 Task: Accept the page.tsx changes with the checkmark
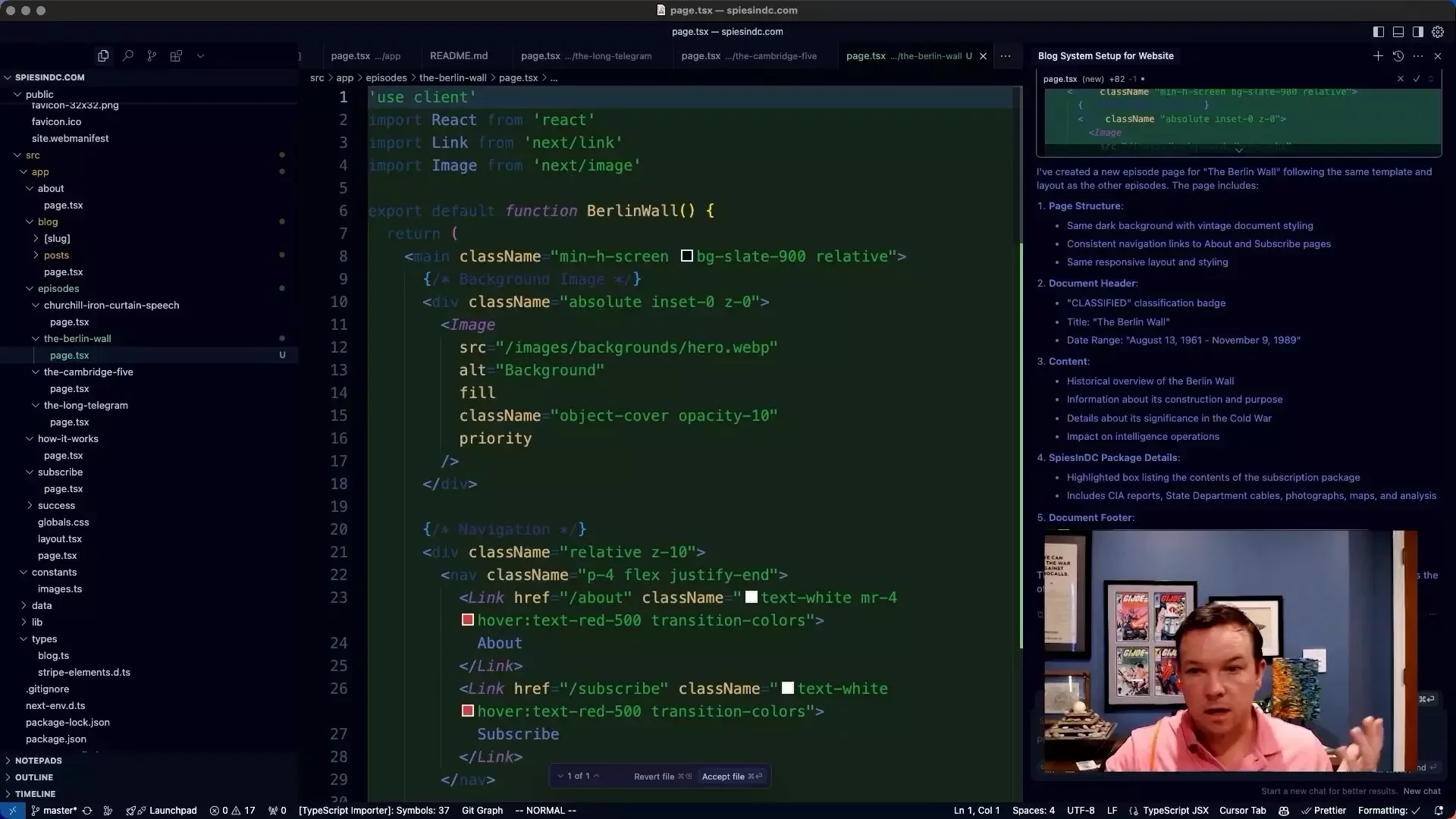(x=1417, y=79)
